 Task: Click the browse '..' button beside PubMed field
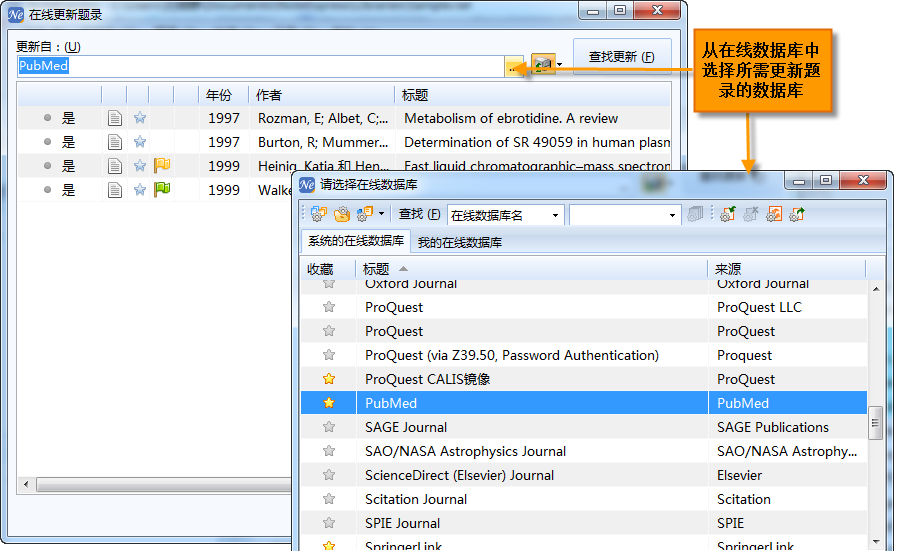tap(514, 66)
